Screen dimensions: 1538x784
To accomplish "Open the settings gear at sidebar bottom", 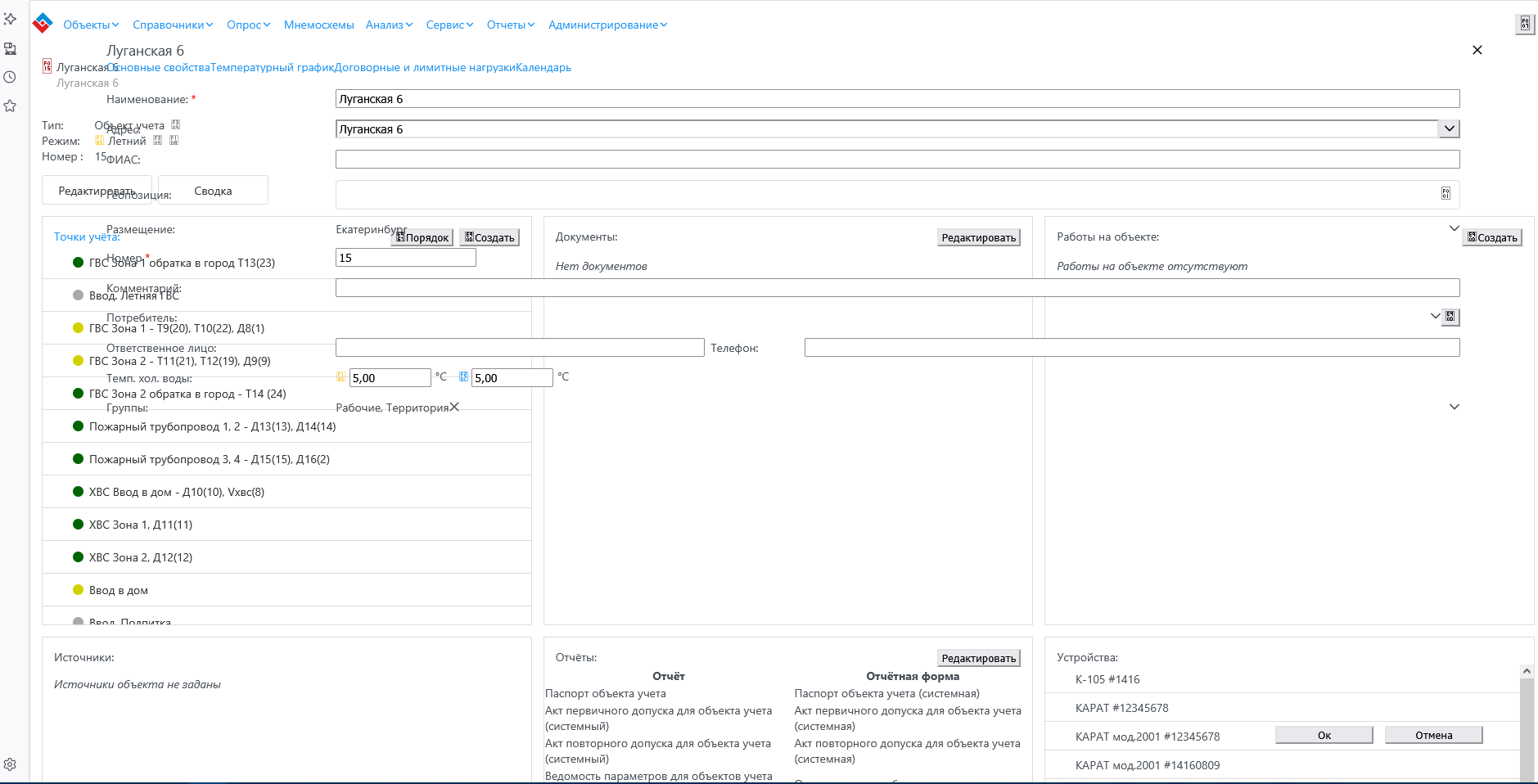I will click(x=10, y=764).
